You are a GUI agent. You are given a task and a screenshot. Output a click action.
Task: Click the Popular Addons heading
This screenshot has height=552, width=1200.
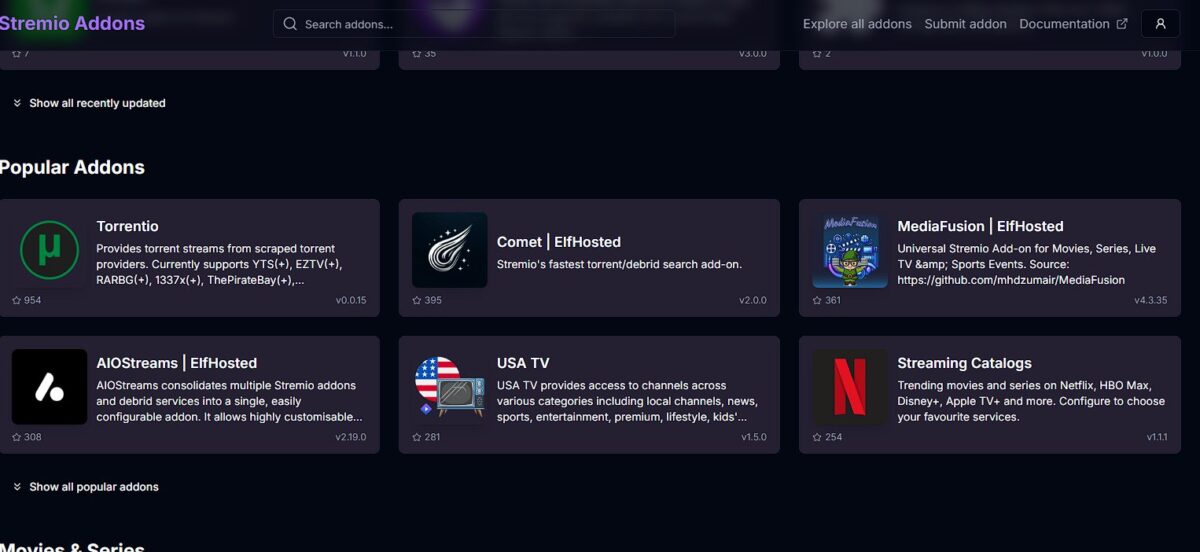pyautogui.click(x=72, y=167)
